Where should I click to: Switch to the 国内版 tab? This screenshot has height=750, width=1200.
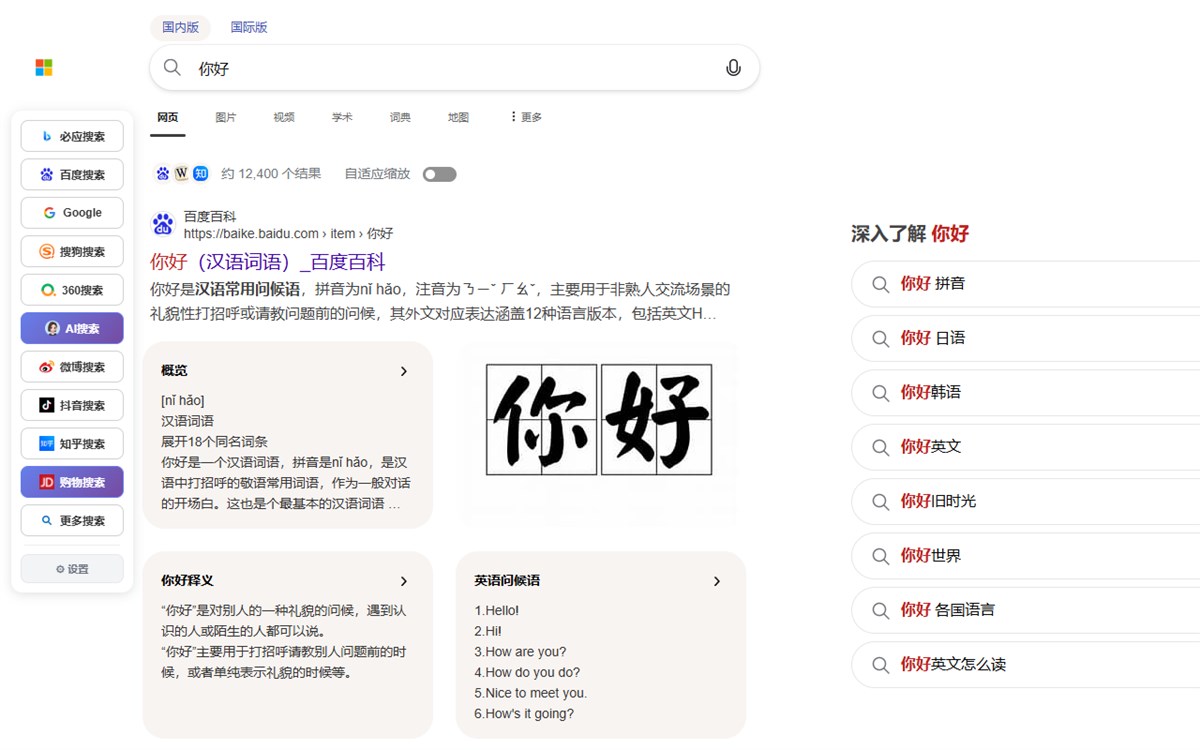(181, 27)
